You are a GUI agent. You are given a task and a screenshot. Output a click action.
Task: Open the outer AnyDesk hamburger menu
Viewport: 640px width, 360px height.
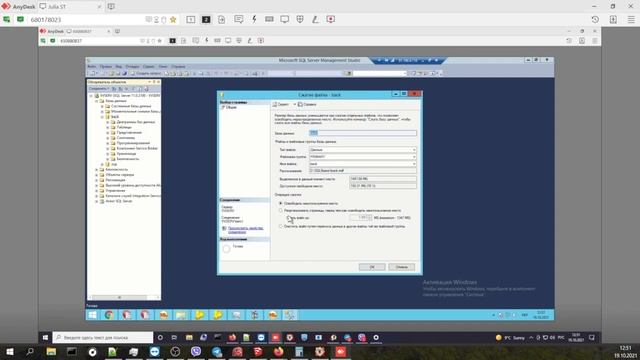(631, 19)
